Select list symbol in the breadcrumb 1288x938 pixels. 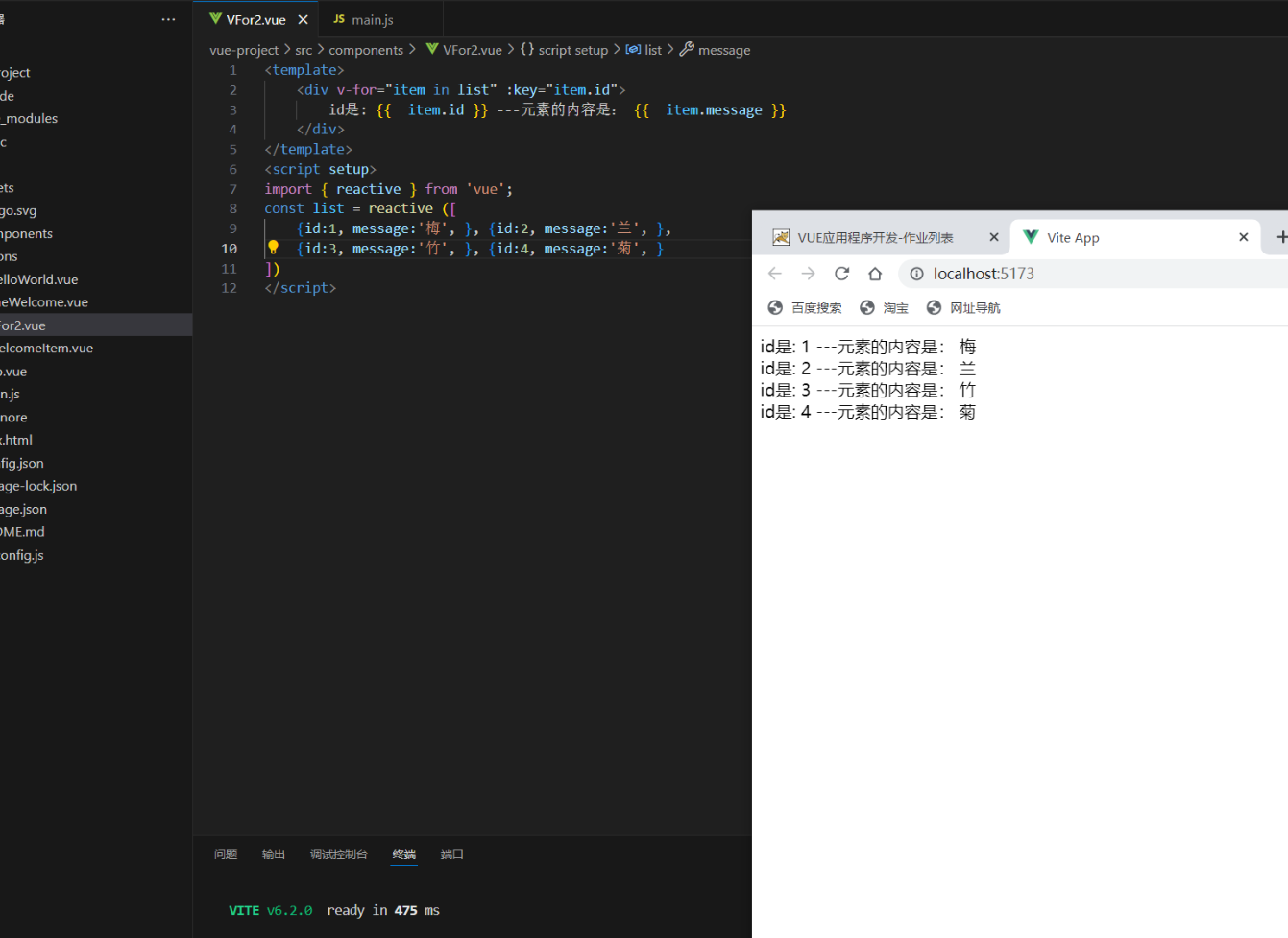point(653,50)
